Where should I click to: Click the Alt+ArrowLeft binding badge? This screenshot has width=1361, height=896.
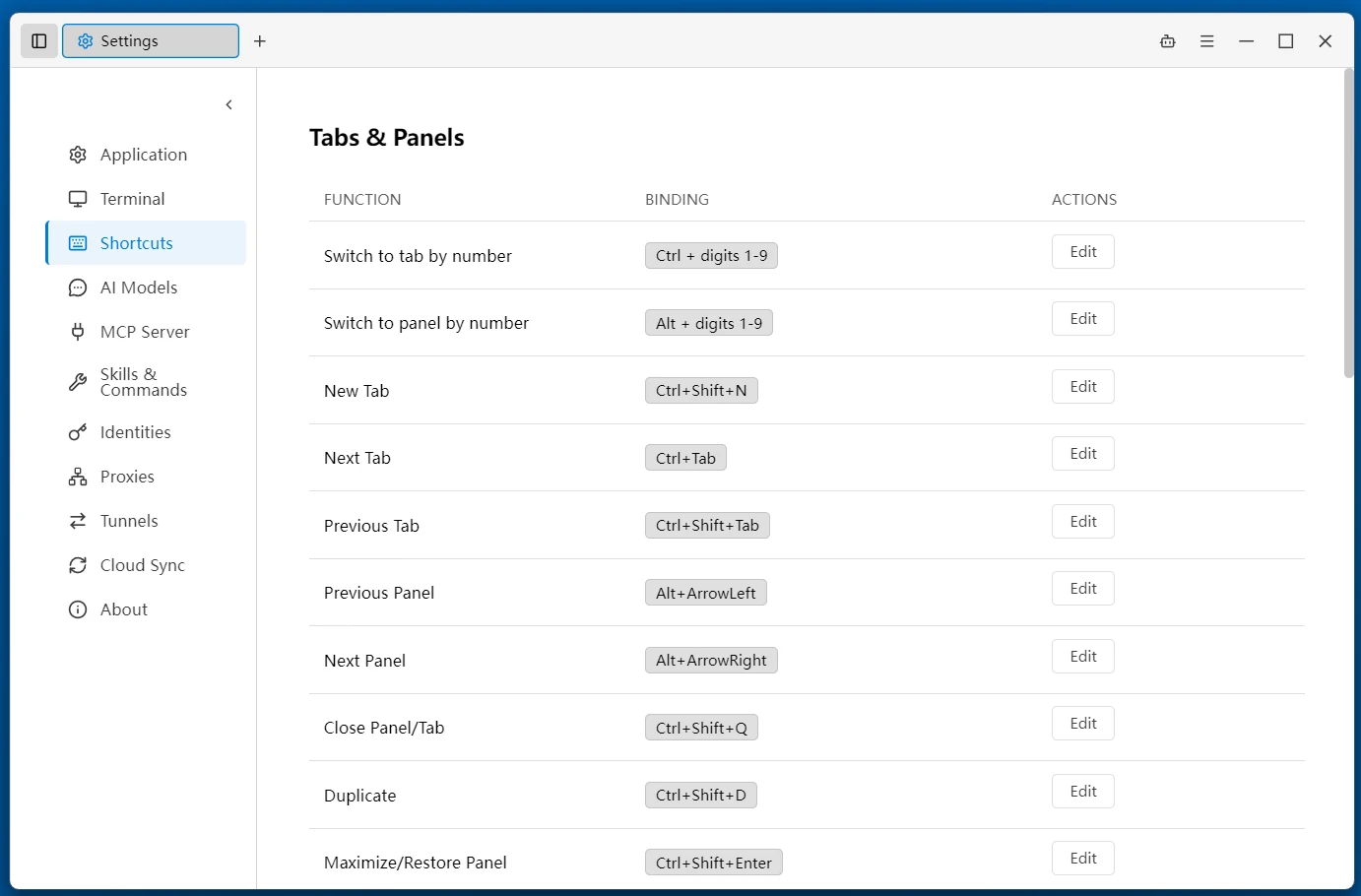click(x=706, y=593)
